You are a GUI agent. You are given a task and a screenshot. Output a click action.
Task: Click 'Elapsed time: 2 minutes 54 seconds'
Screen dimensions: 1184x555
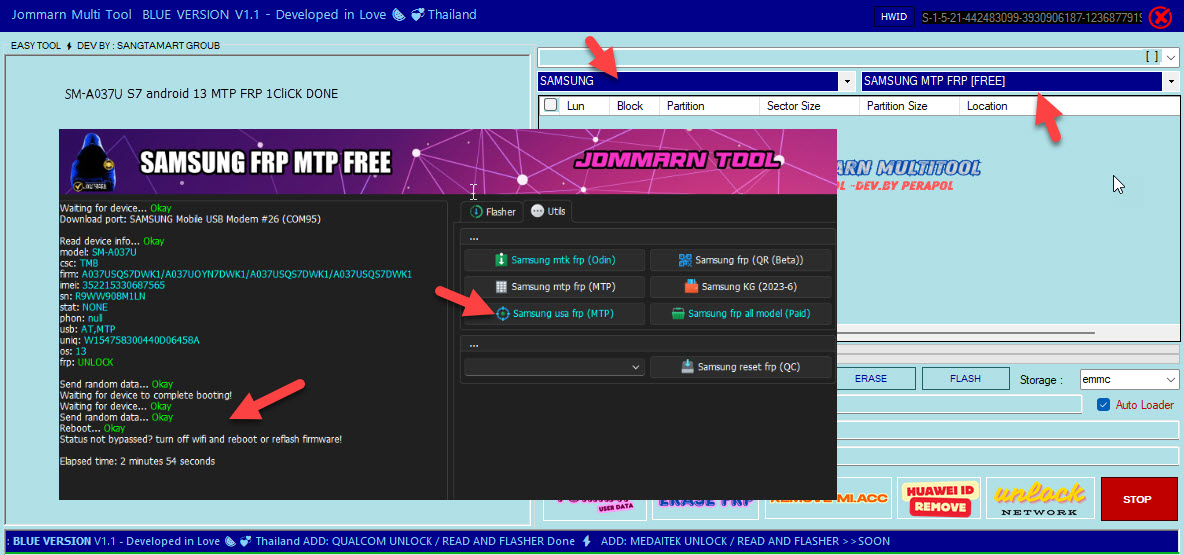pyautogui.click(x=137, y=461)
